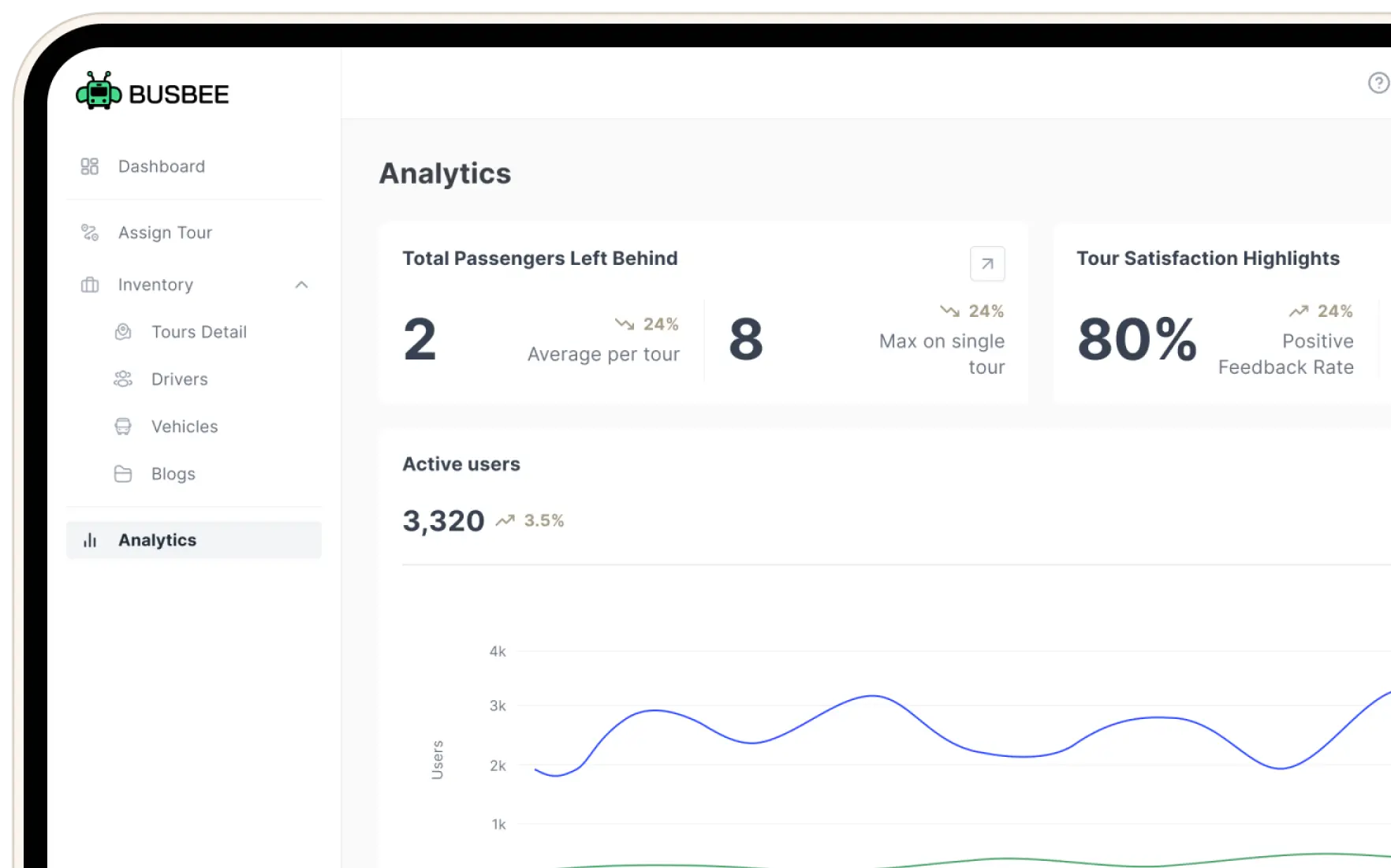Click the average per tour value 2

coord(420,340)
